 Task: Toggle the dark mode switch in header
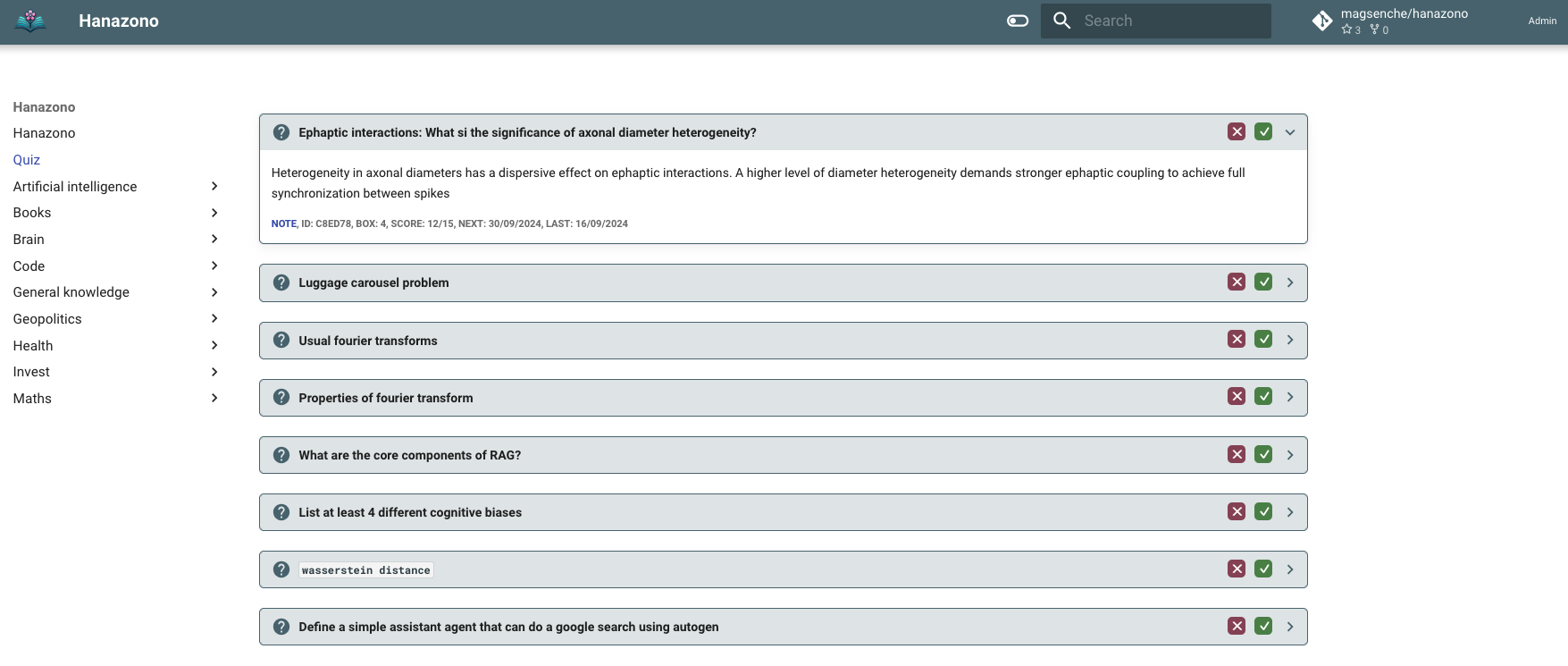1017,21
